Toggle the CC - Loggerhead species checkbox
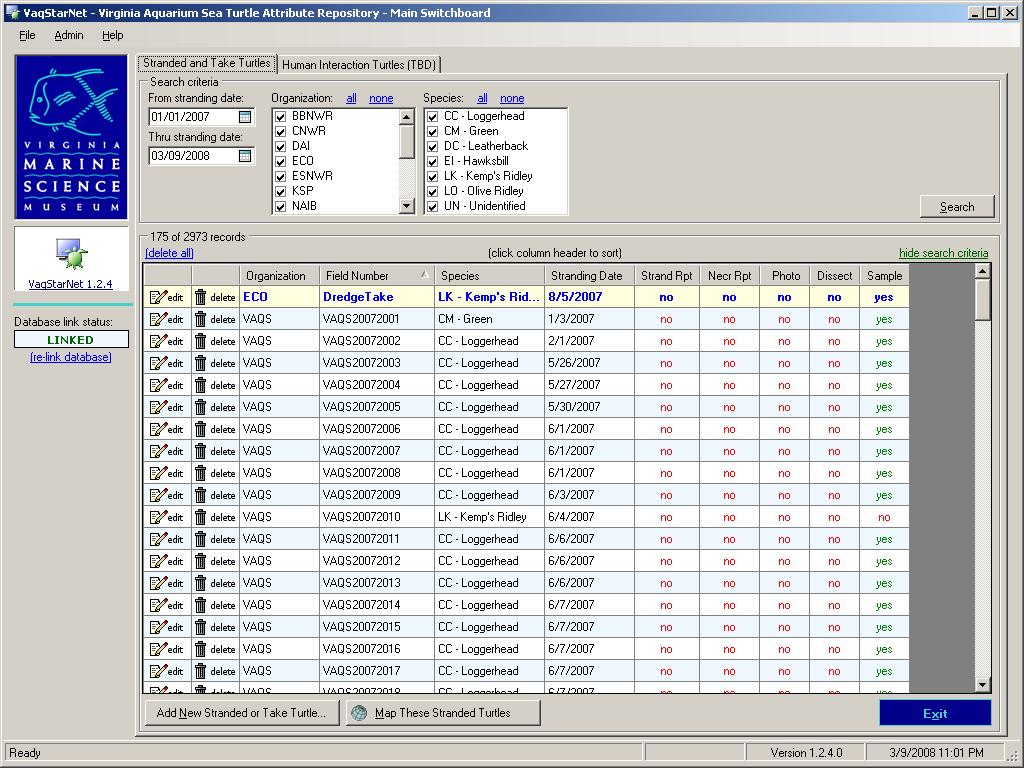 click(433, 116)
